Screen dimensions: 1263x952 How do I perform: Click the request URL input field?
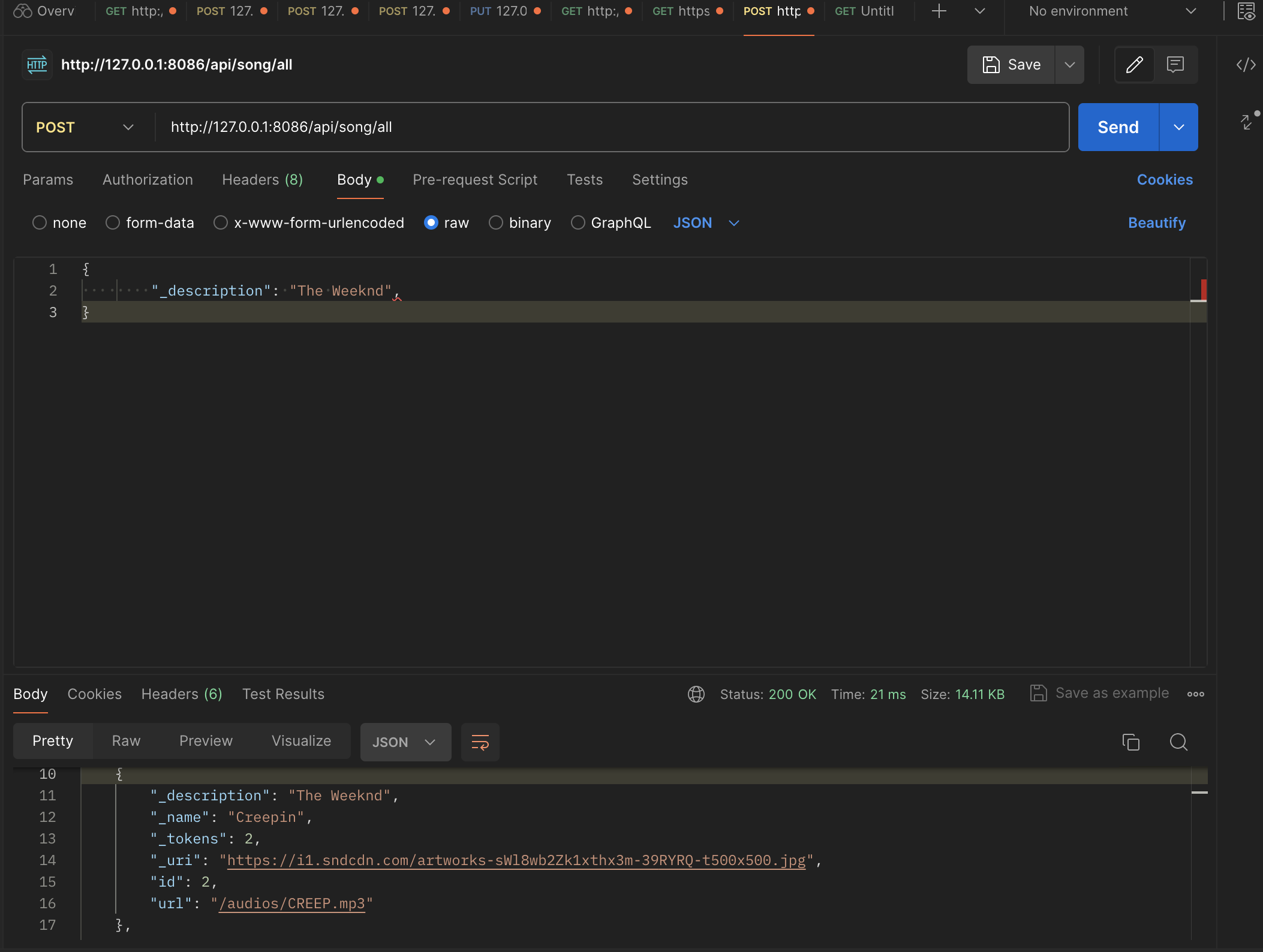click(x=612, y=127)
